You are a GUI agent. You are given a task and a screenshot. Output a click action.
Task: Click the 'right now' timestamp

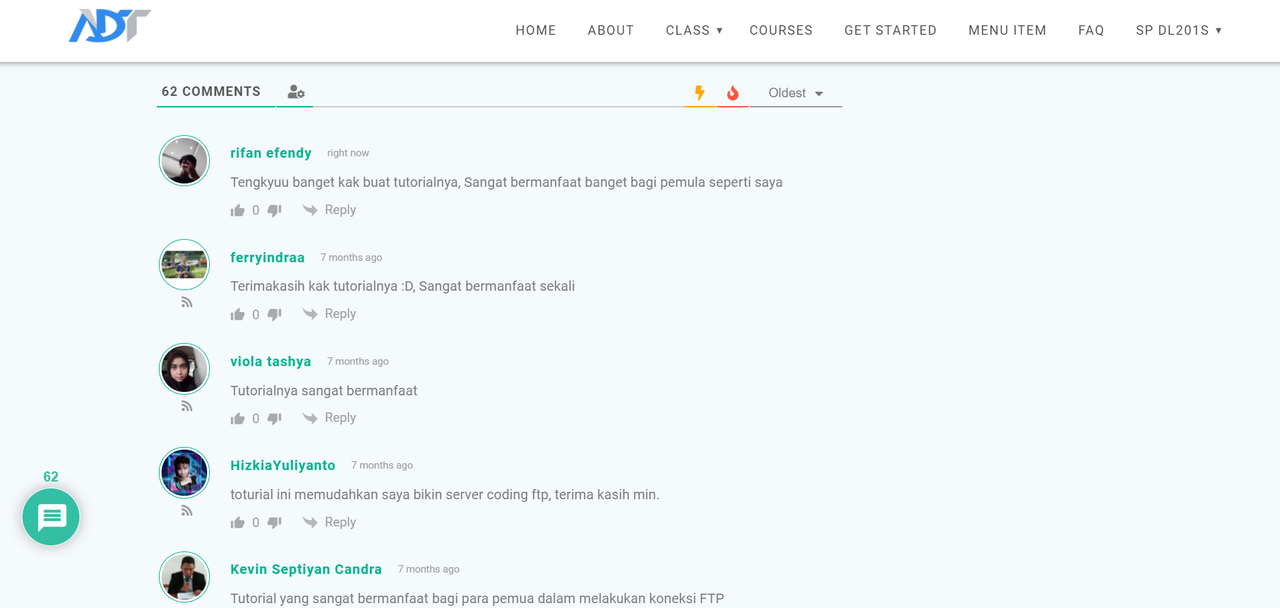point(348,153)
